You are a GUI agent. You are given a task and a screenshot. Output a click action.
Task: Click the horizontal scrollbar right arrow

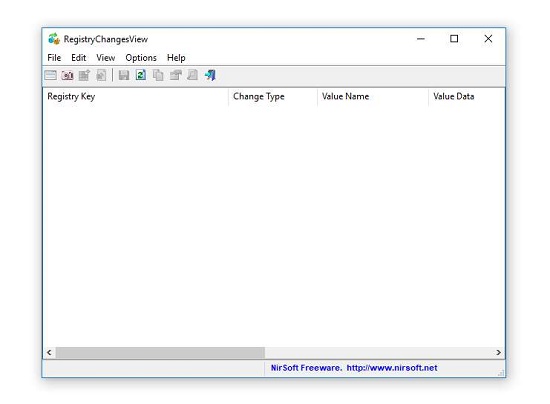click(x=498, y=352)
